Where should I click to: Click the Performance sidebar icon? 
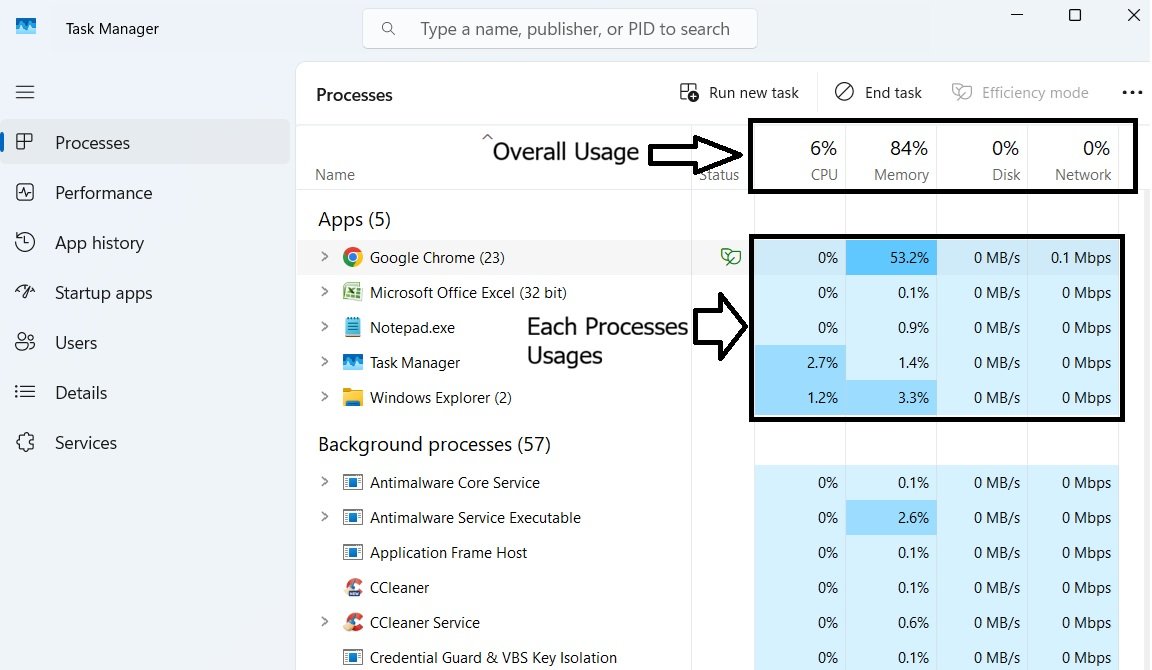[x=25, y=192]
